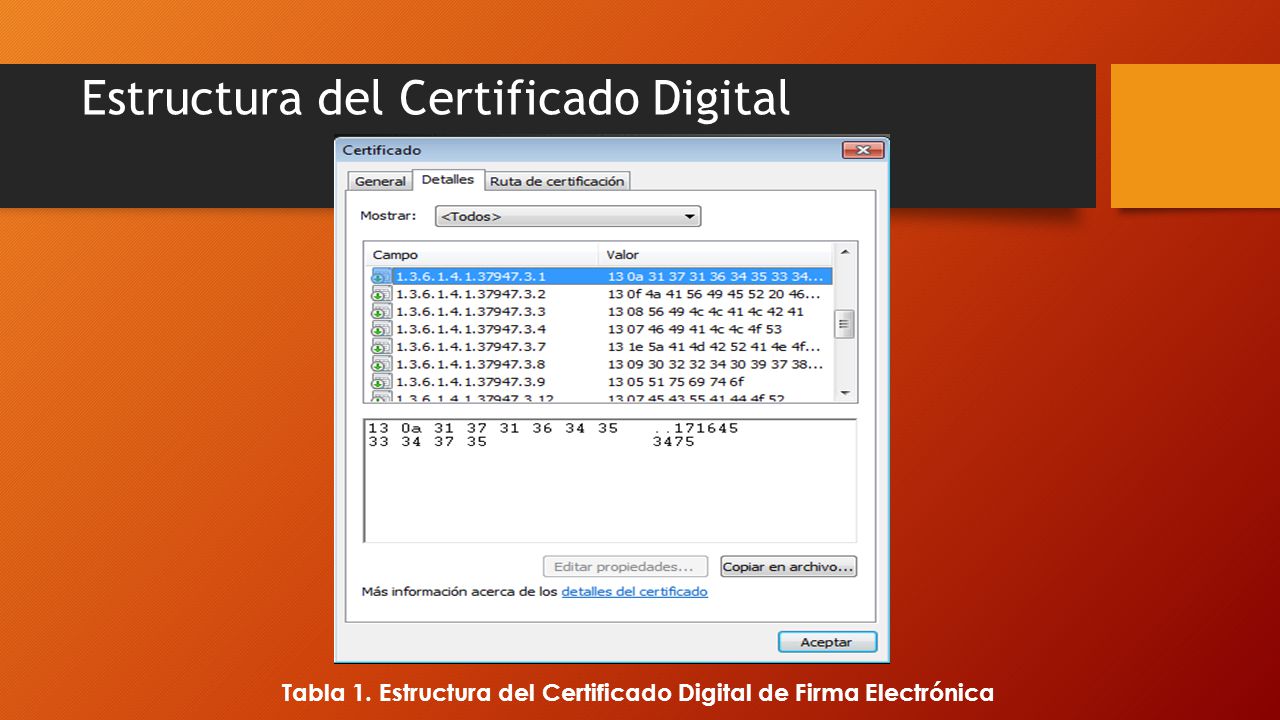Click the field list scrollbar thumb

845,324
